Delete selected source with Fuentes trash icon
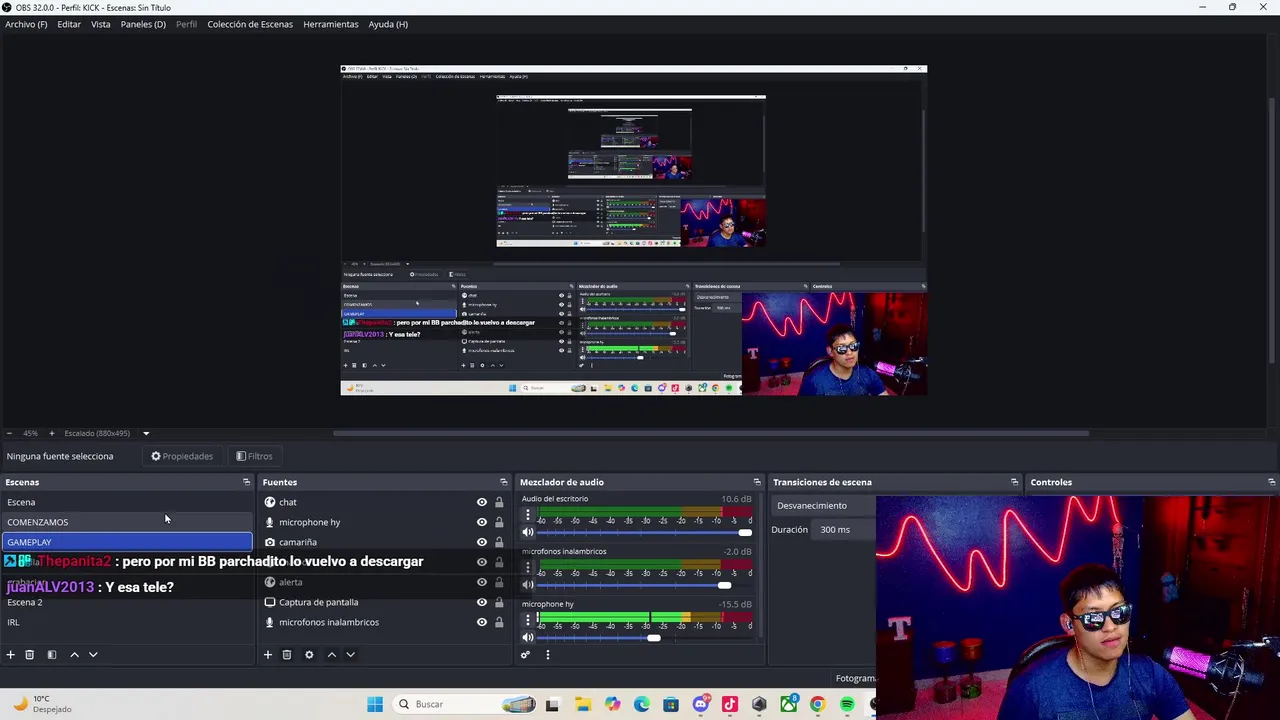Screen dimensions: 1280x720 coord(286,655)
